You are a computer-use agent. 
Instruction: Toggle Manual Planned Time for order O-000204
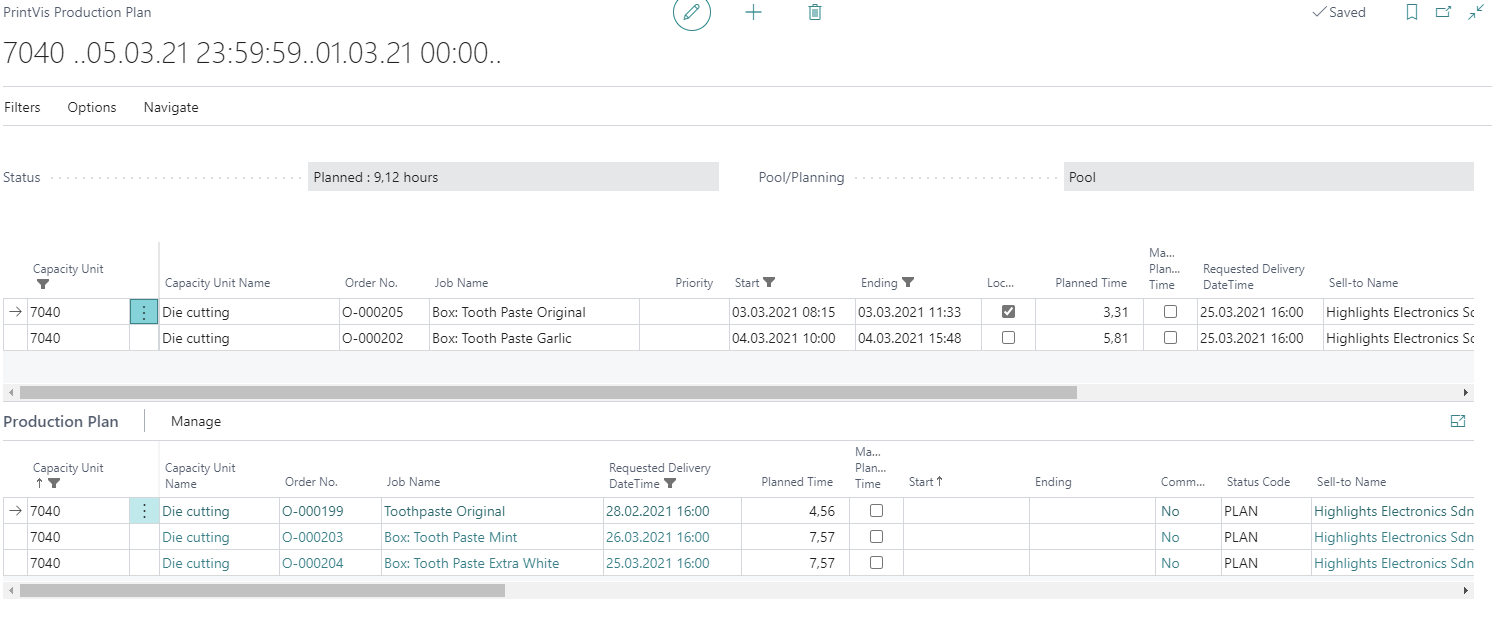click(876, 563)
